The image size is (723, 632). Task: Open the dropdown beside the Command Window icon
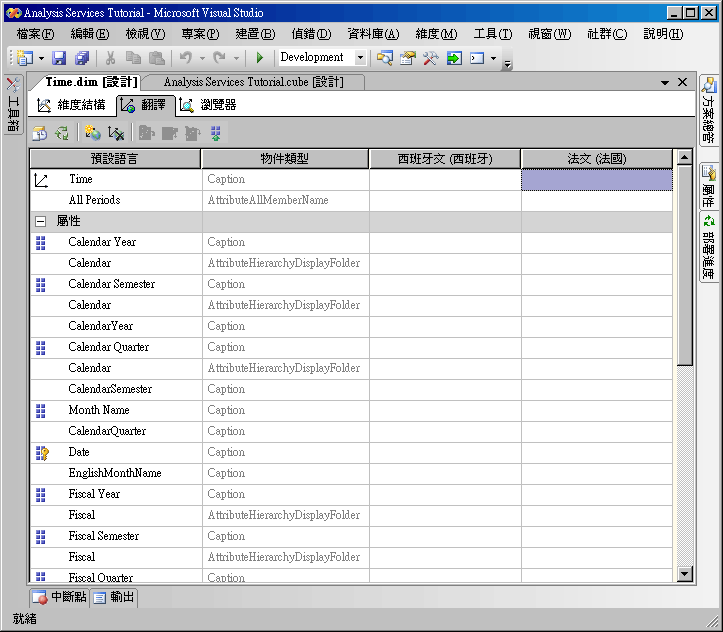pos(493,59)
